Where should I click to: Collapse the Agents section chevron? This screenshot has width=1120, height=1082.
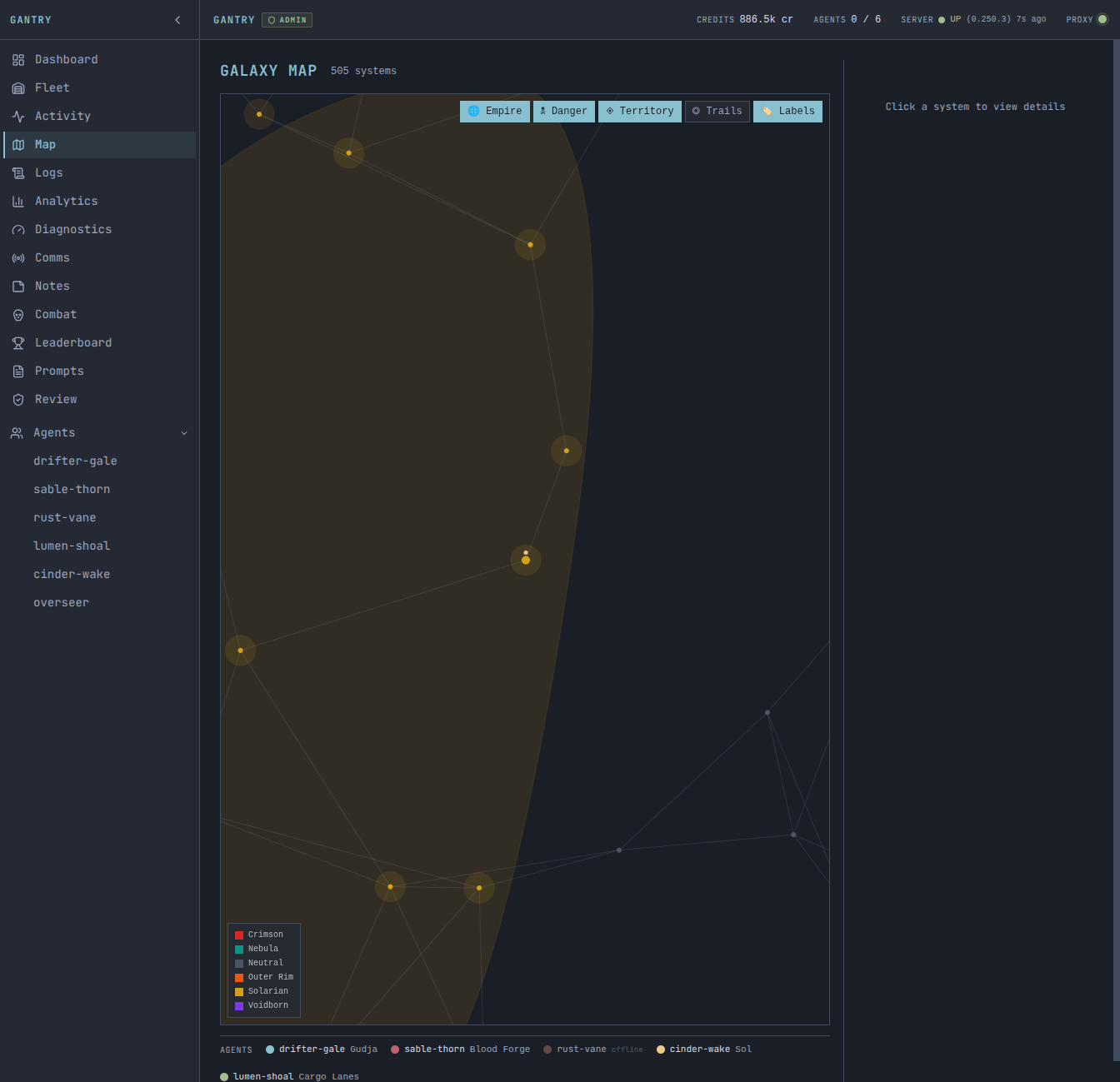pos(184,433)
